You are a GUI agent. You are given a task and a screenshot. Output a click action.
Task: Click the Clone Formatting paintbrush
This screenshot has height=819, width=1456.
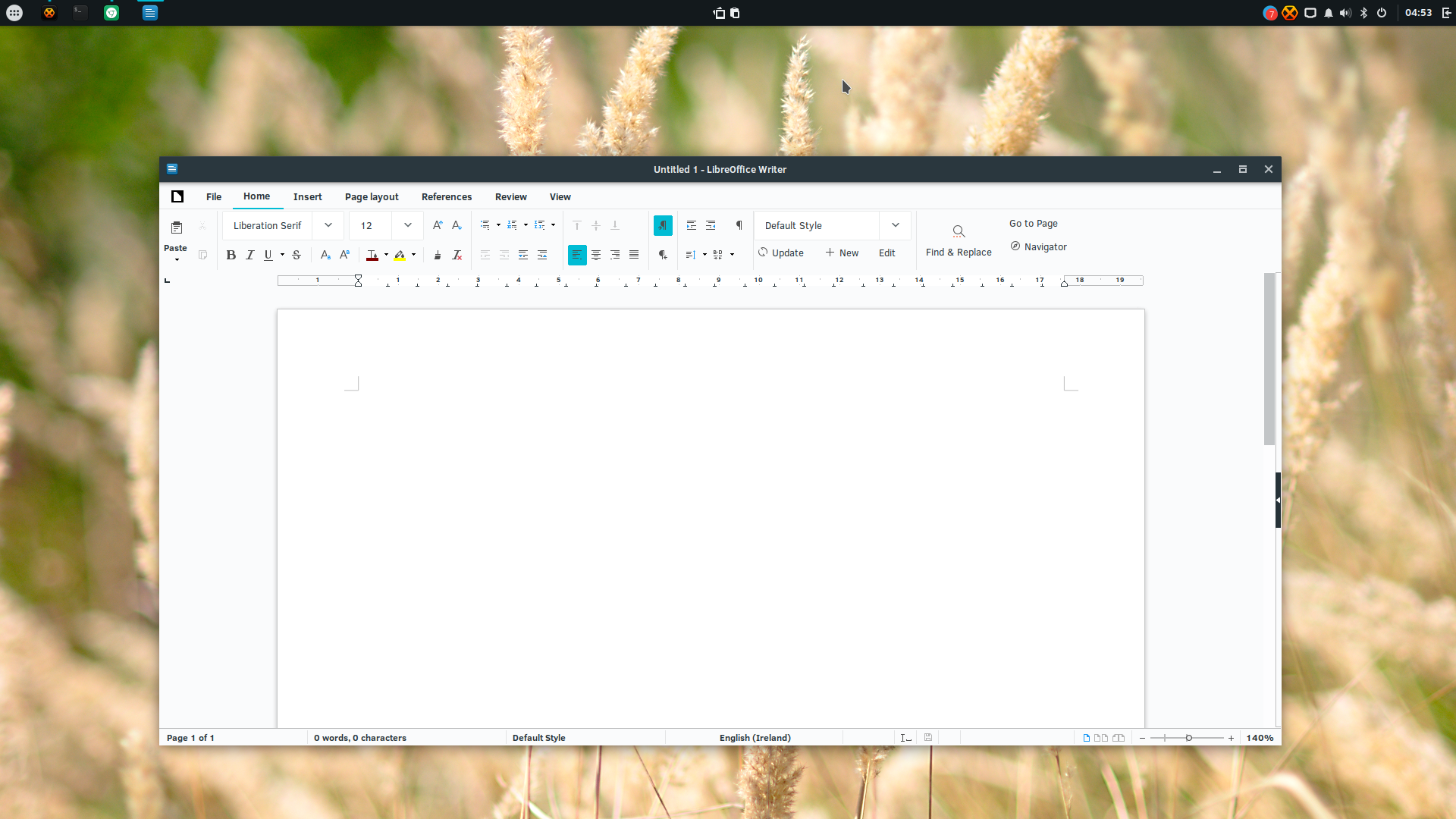(438, 255)
